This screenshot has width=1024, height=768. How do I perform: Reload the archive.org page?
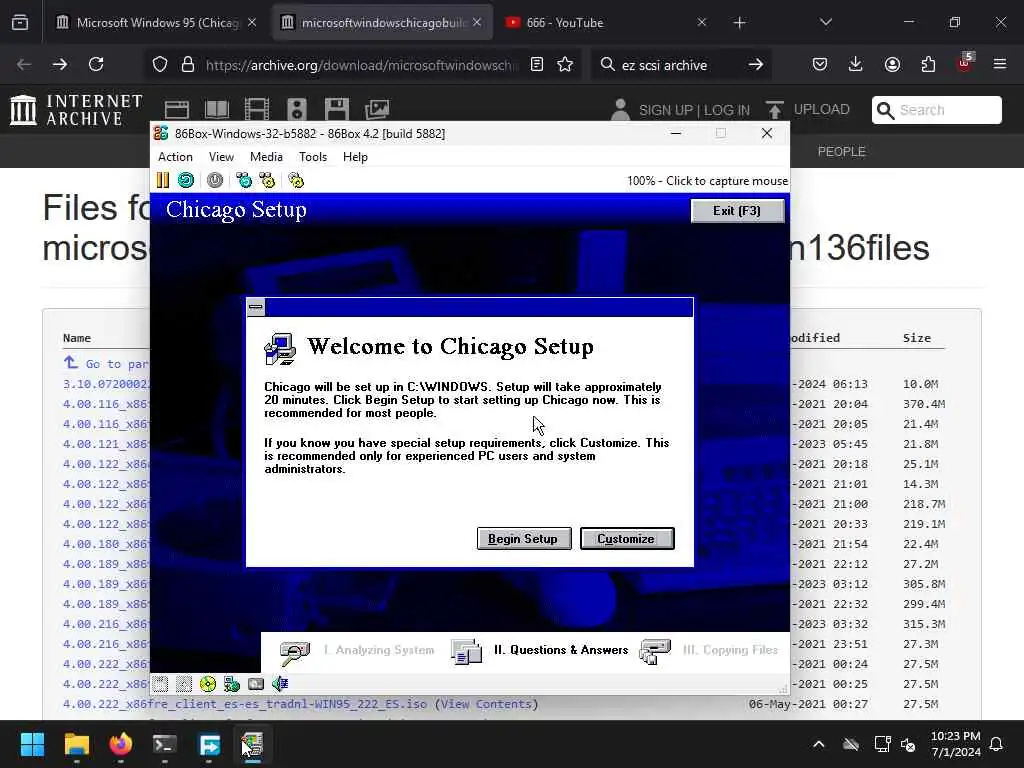[96, 64]
